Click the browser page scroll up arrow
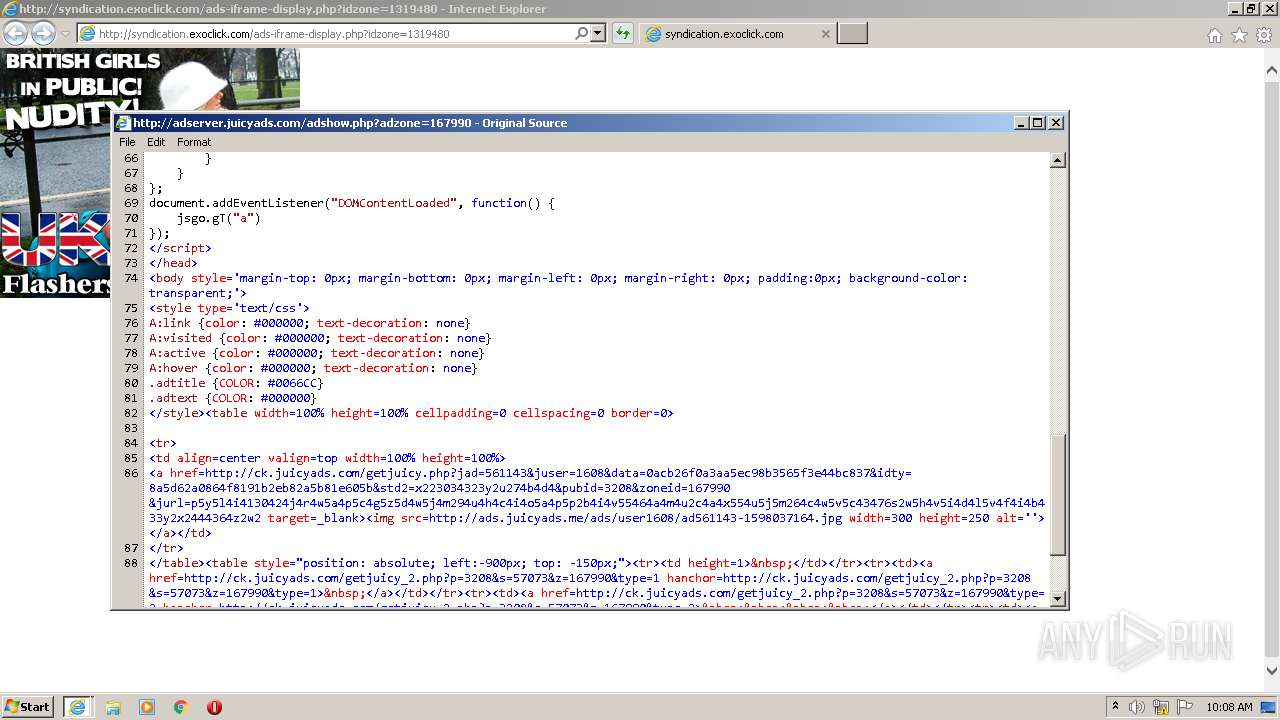Image resolution: width=1280 pixels, height=720 pixels. point(1272,70)
